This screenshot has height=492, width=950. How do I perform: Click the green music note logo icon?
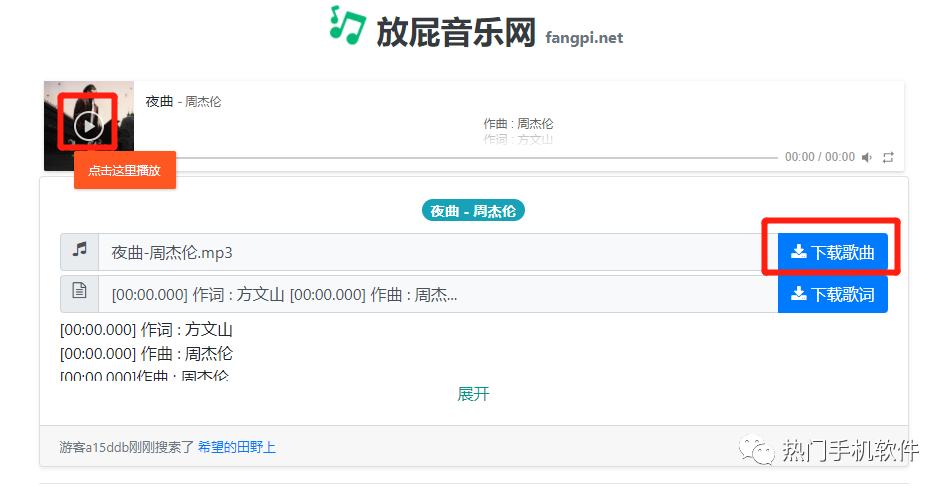pos(347,25)
